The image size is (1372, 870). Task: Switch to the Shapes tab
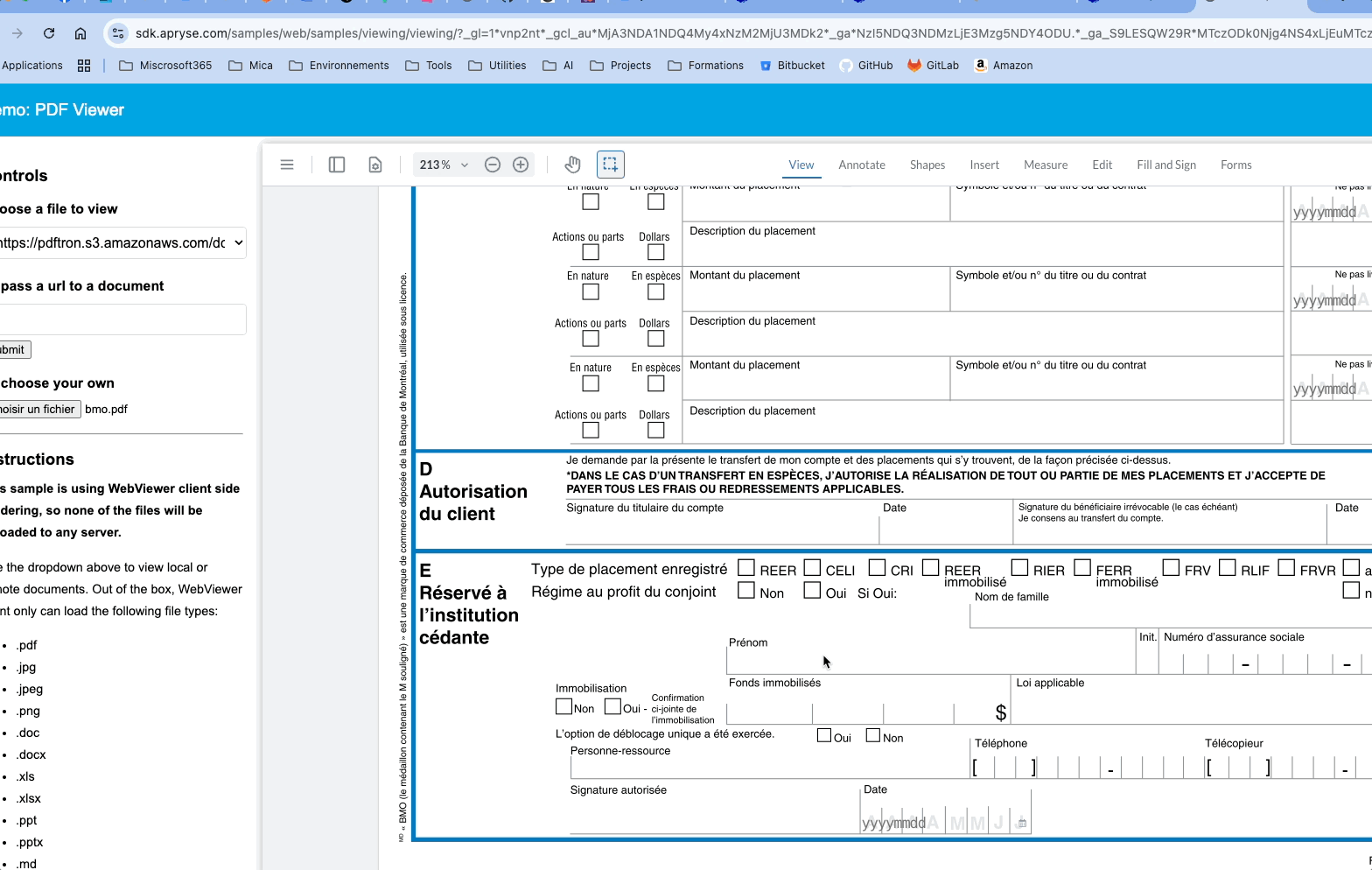927,165
